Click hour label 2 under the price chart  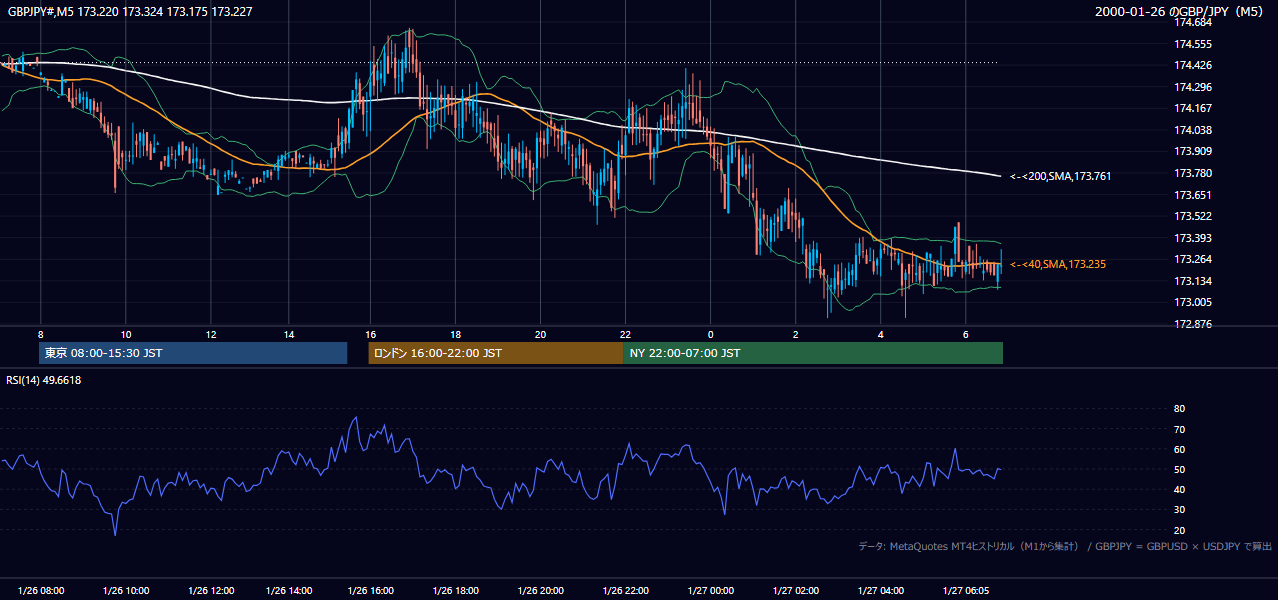tap(796, 334)
